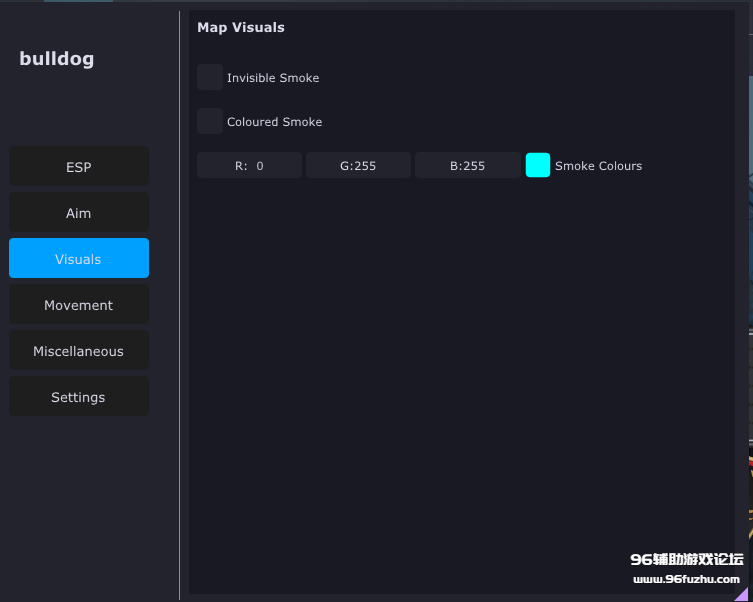Toggle the Coloured Smoke checkbox
753x602 pixels.
click(x=210, y=121)
